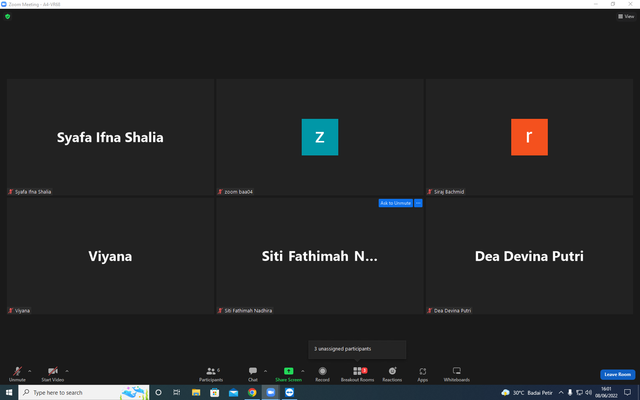Click the Windows taskbar search box
This screenshot has height=400, width=640.
[x=84, y=392]
